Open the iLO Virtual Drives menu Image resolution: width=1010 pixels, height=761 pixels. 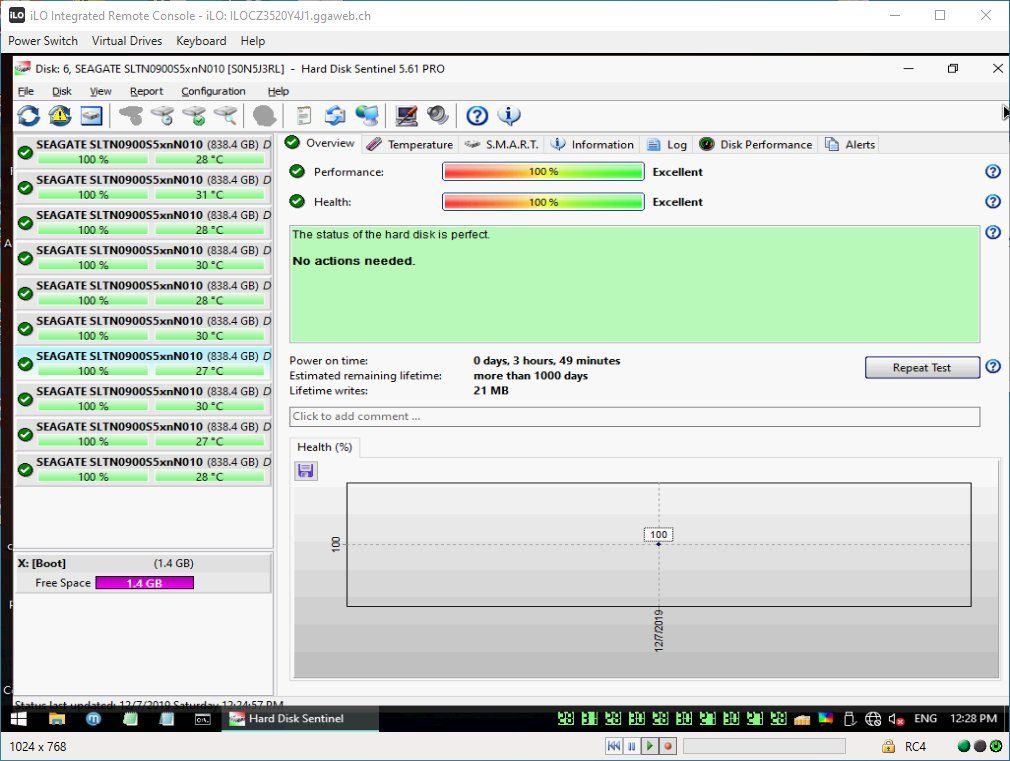127,41
